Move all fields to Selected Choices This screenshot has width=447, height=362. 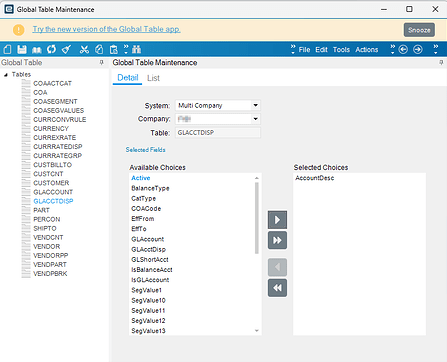(277, 240)
